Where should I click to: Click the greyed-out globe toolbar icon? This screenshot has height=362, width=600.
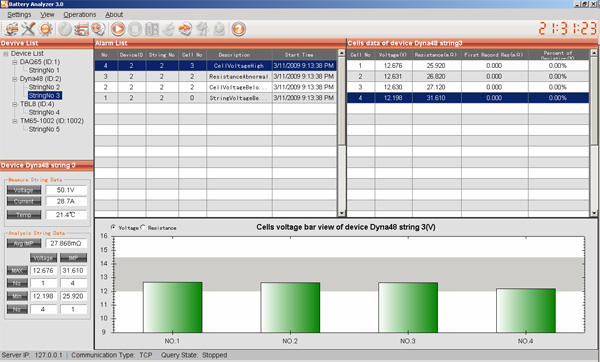tap(65, 29)
